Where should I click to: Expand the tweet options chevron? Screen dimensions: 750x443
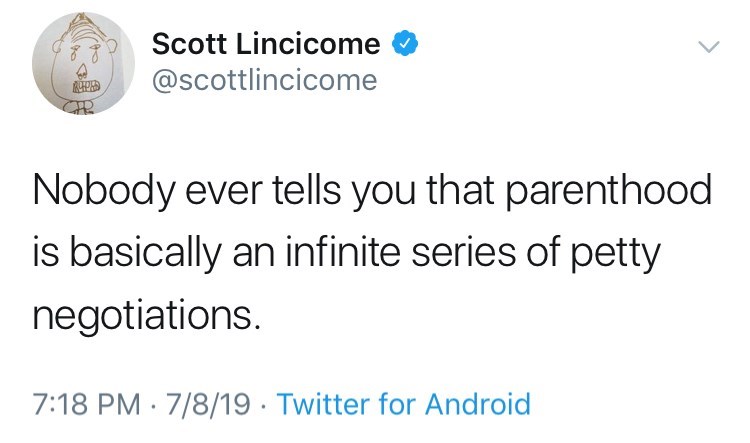(x=708, y=47)
